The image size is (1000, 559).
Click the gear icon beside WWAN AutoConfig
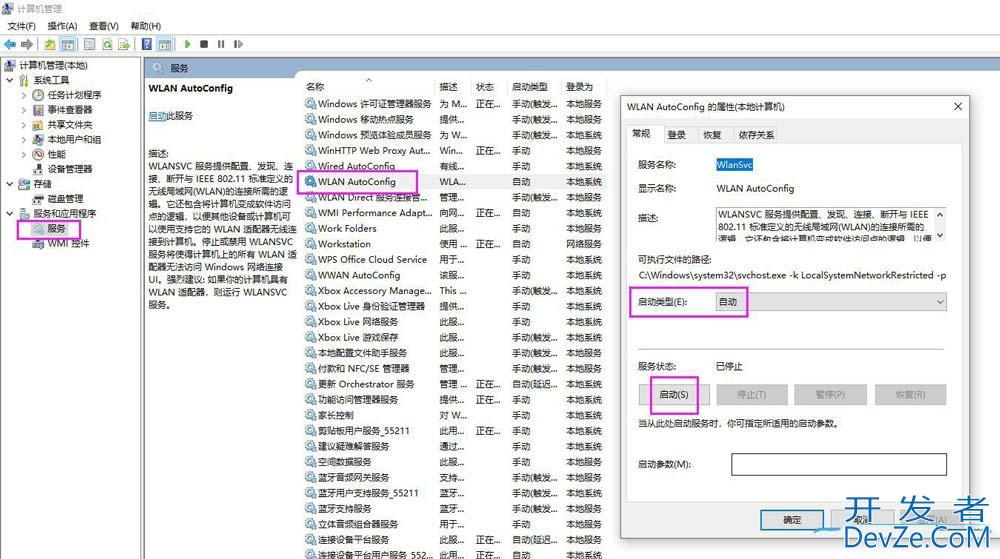(311, 275)
